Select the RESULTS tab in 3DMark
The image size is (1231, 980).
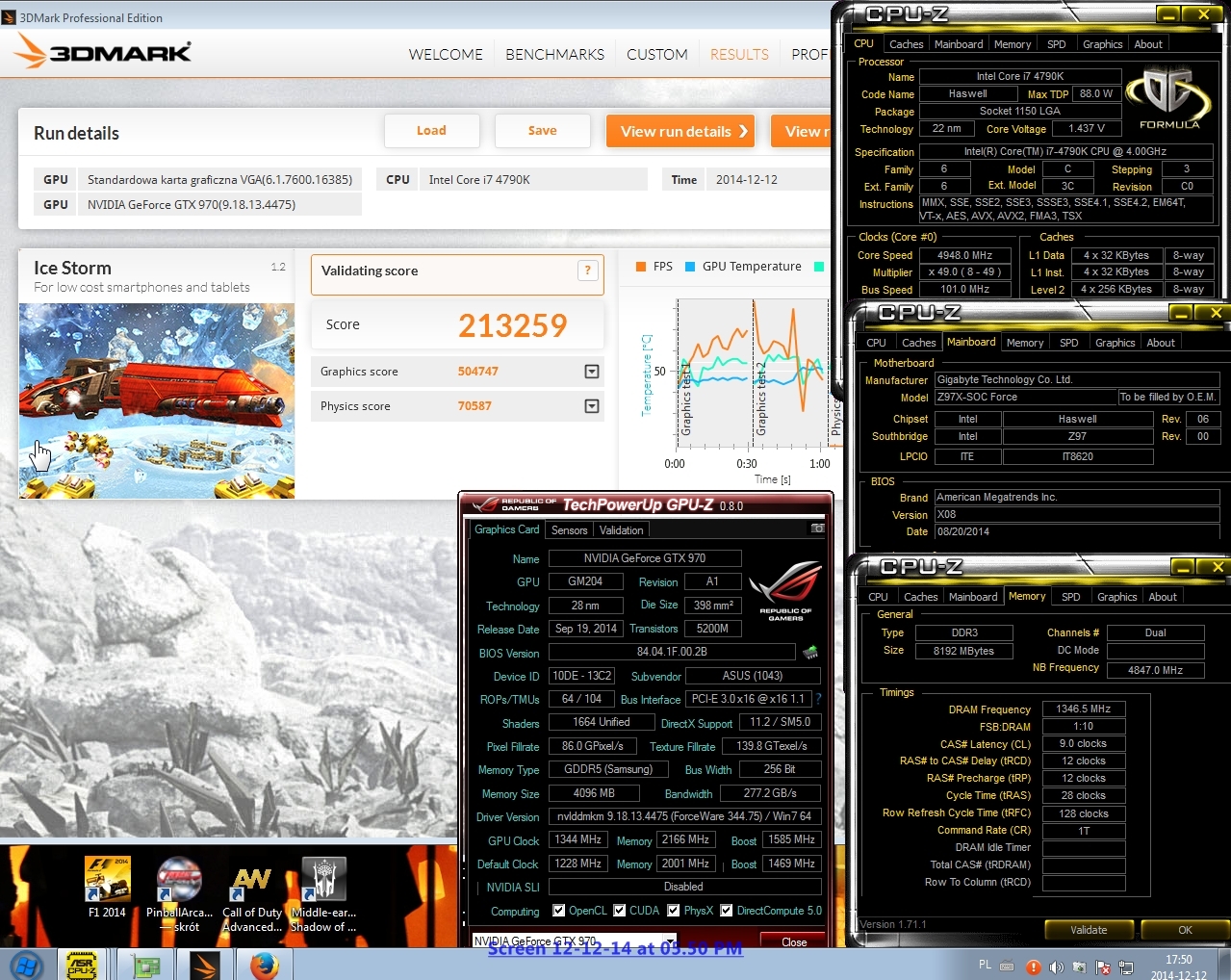739,54
